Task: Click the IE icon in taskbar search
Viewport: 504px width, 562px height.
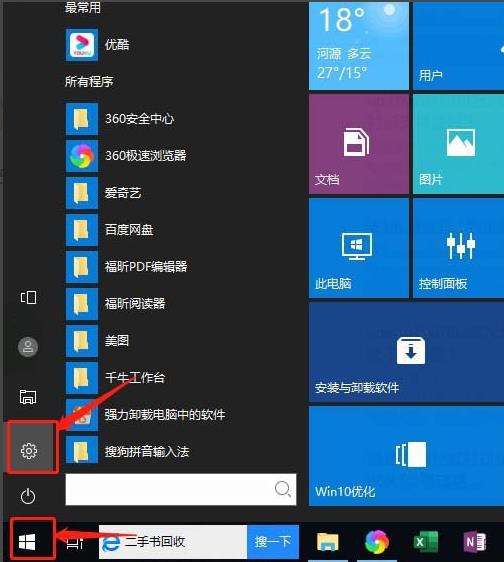Action: point(111,543)
